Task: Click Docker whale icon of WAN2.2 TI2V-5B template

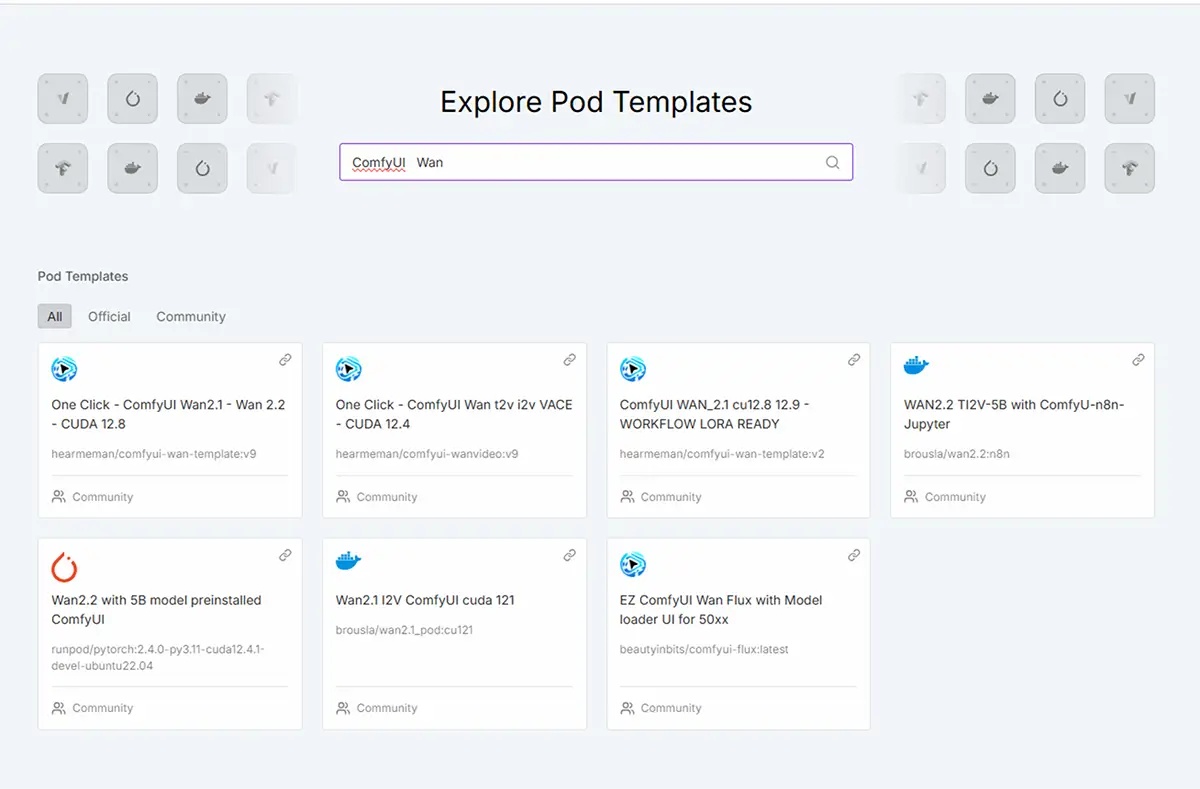Action: (916, 366)
